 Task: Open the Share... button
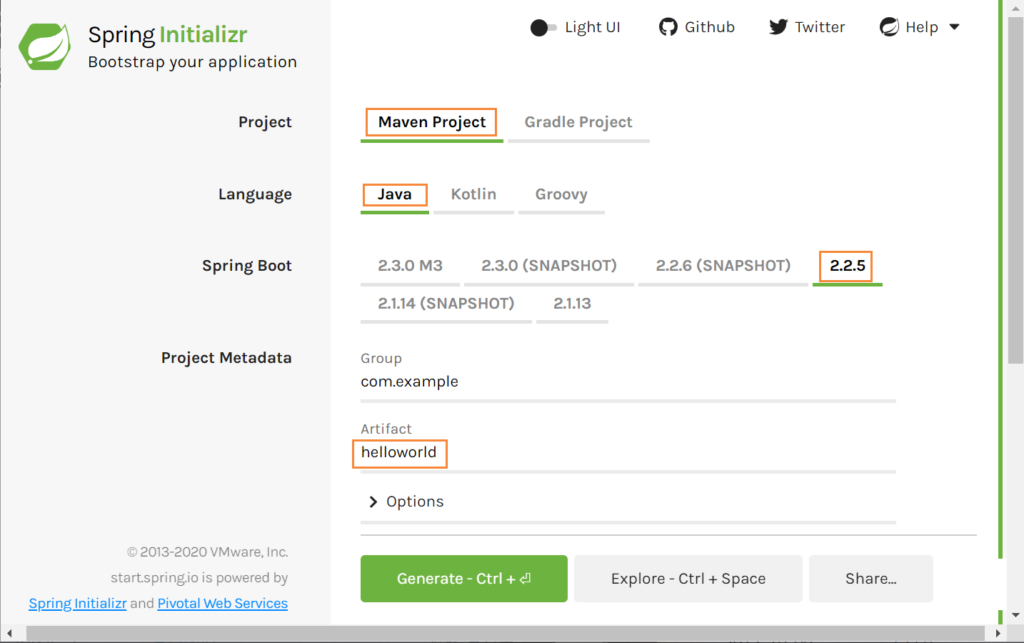click(871, 578)
